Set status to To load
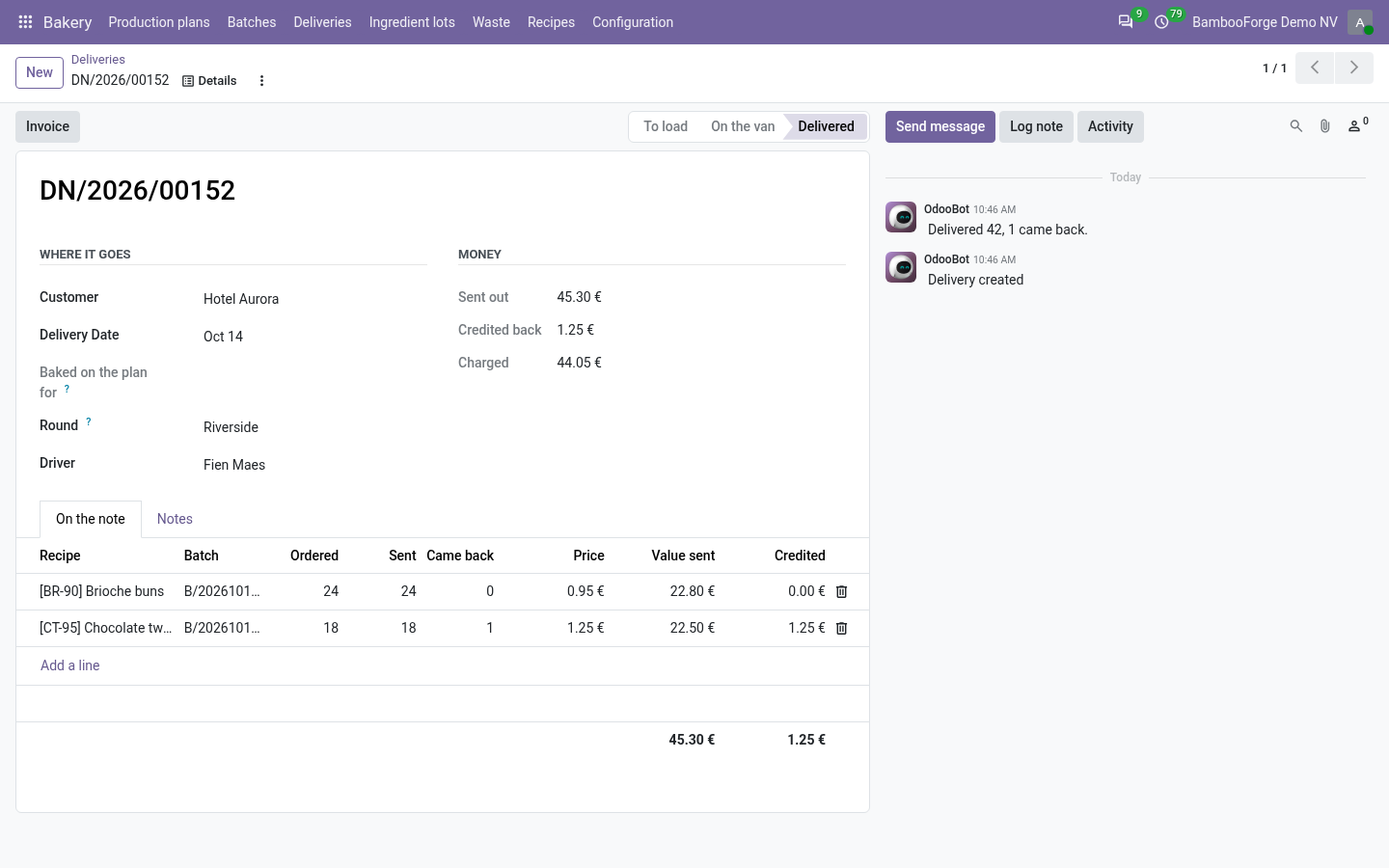This screenshot has width=1389, height=868. tap(666, 126)
